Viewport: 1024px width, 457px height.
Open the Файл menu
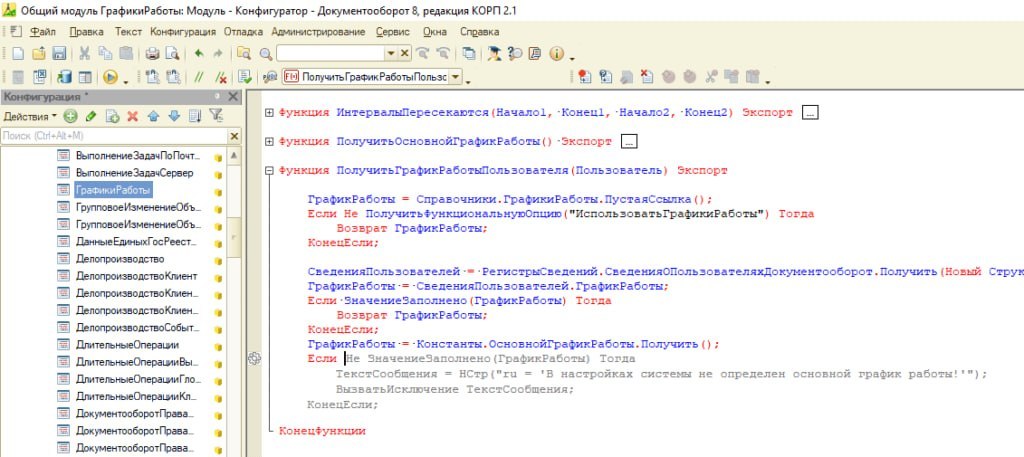coord(42,31)
